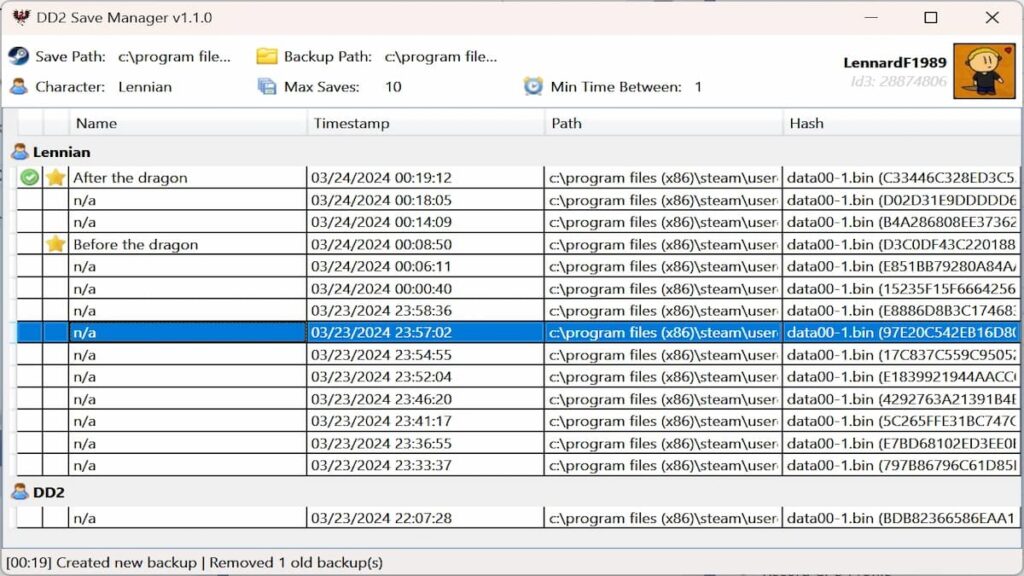Screen dimensions: 1024x576
Task: Click the yellow folder icon for Backup Path
Action: tap(266, 56)
